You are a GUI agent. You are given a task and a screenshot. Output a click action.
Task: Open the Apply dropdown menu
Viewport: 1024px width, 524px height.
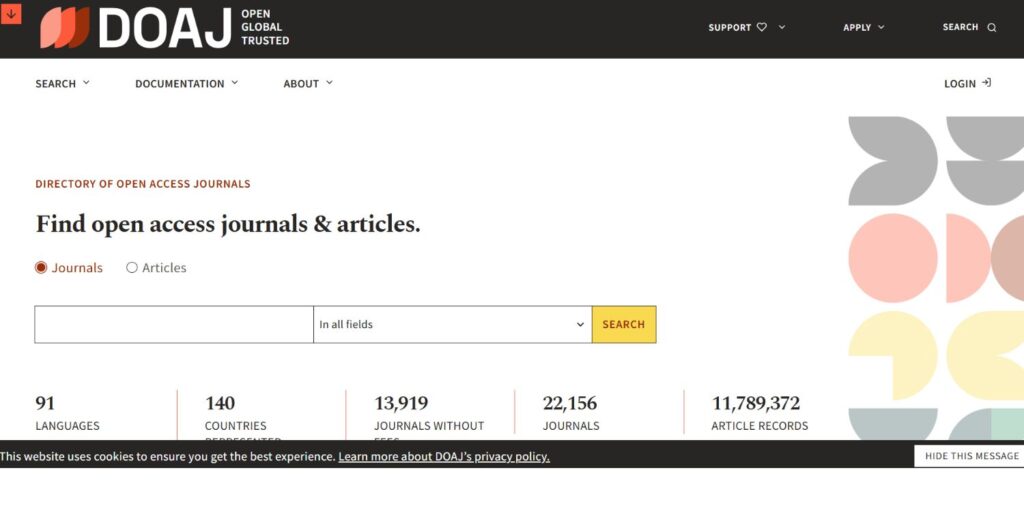click(863, 28)
